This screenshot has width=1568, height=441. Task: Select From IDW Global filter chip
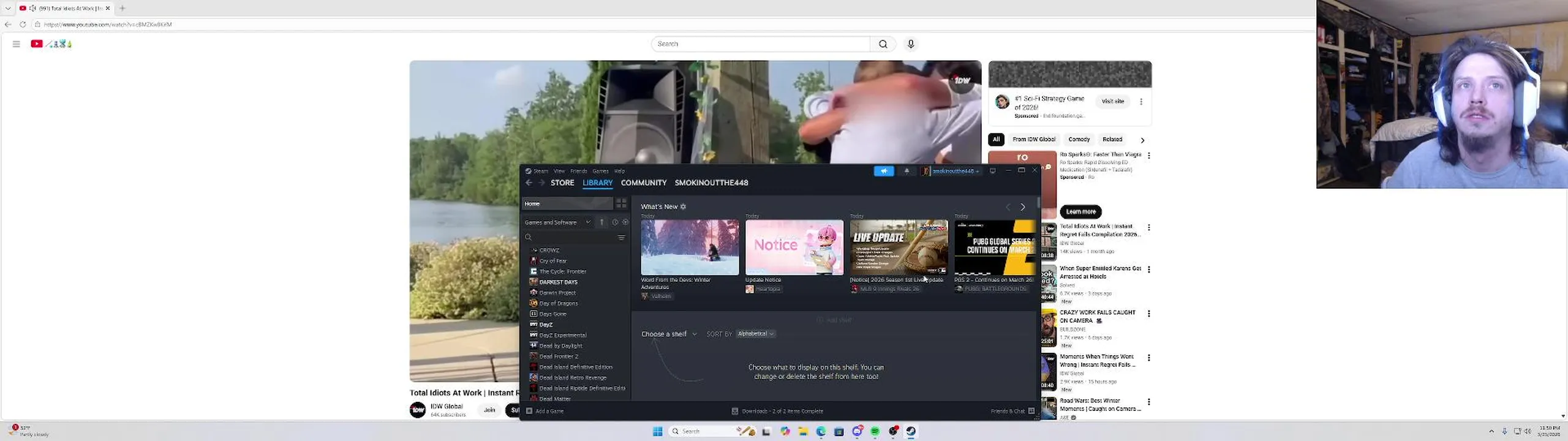click(x=1034, y=140)
